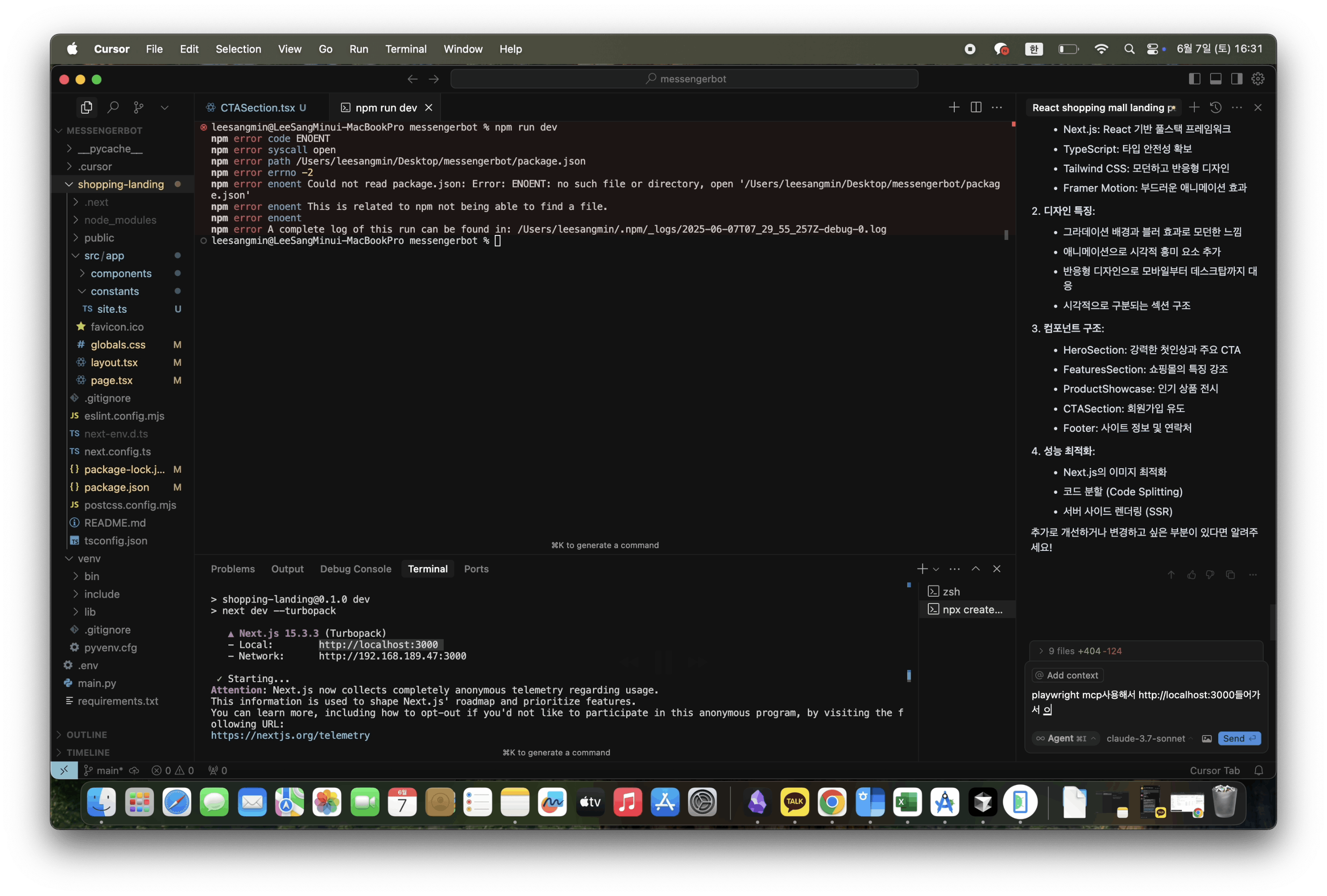This screenshot has height=896, width=1327.
Task: Toggle the bottom panel layout button
Action: point(1216,79)
